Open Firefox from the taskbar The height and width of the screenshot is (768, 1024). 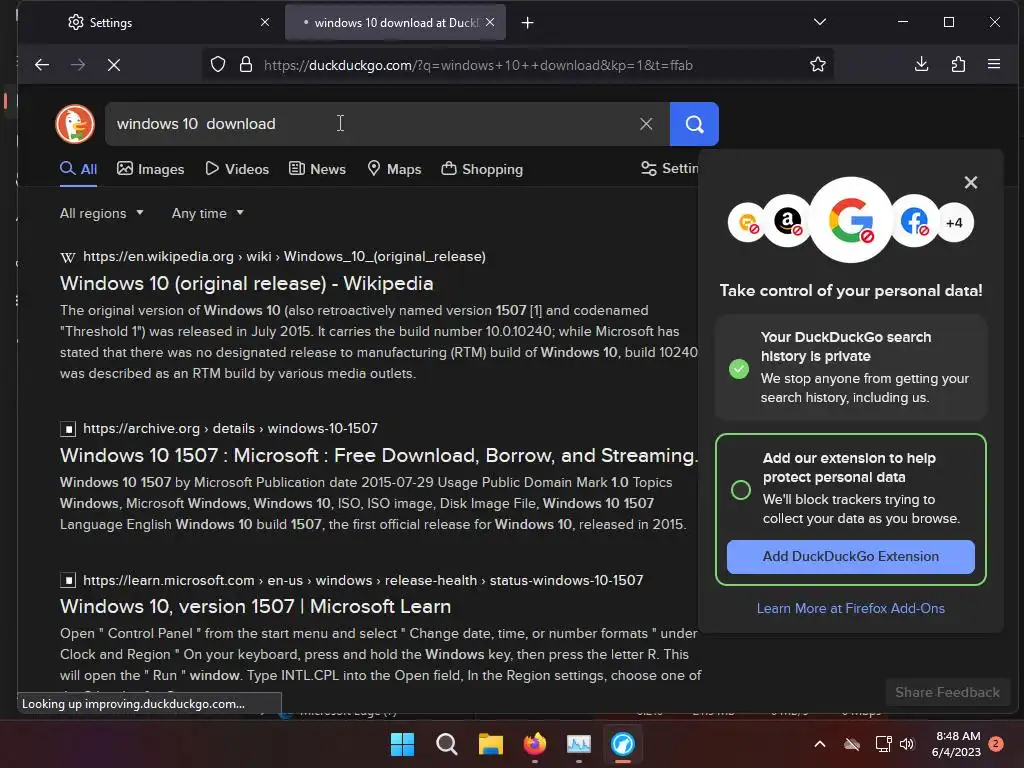[x=535, y=744]
